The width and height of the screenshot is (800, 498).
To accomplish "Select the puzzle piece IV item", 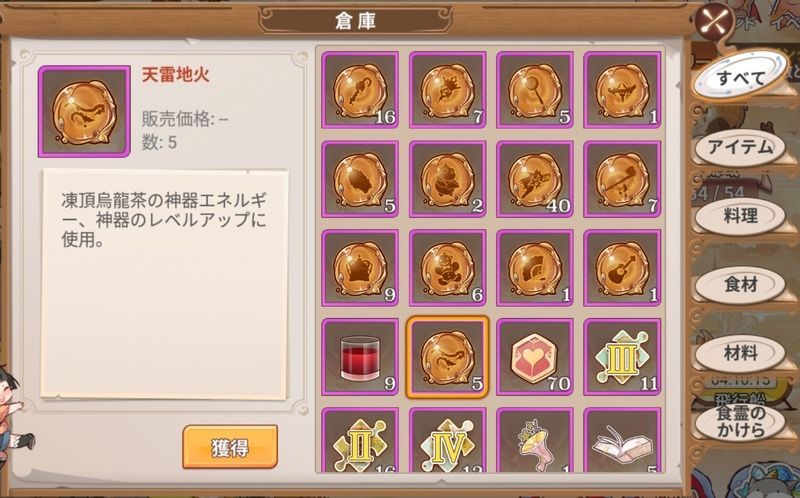I will (x=447, y=440).
